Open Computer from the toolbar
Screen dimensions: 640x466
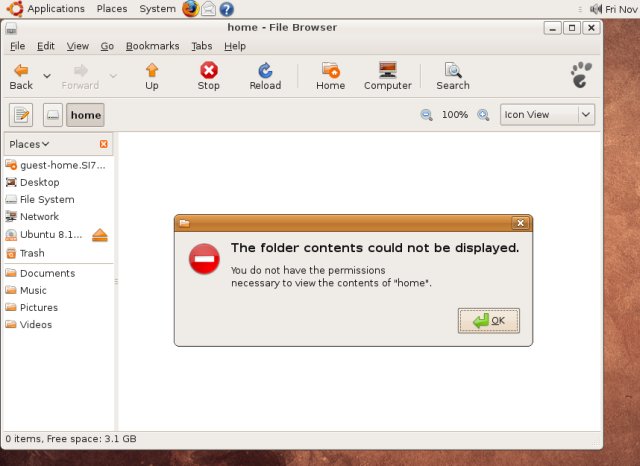388,76
